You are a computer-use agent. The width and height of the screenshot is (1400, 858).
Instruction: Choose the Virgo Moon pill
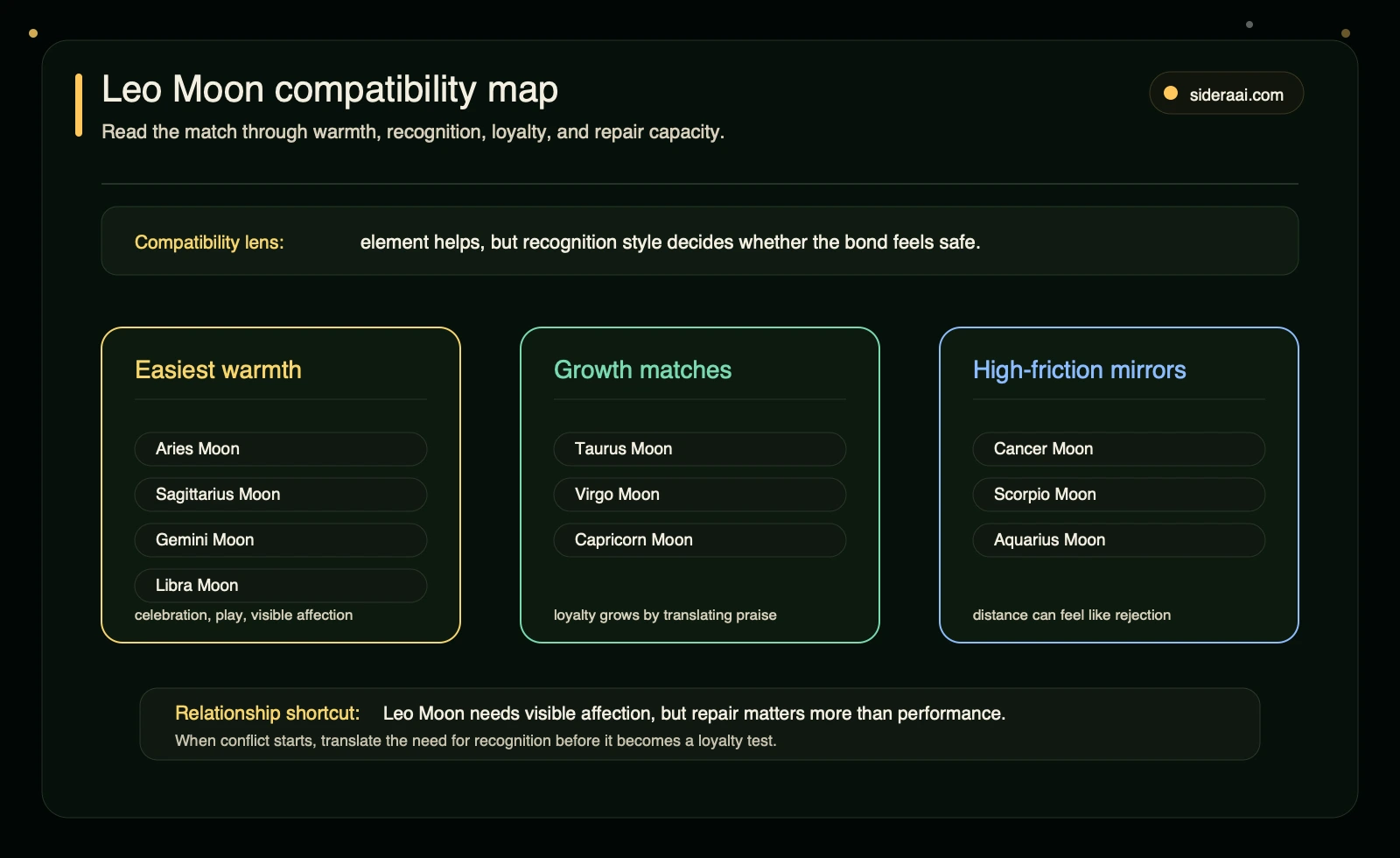pos(700,495)
